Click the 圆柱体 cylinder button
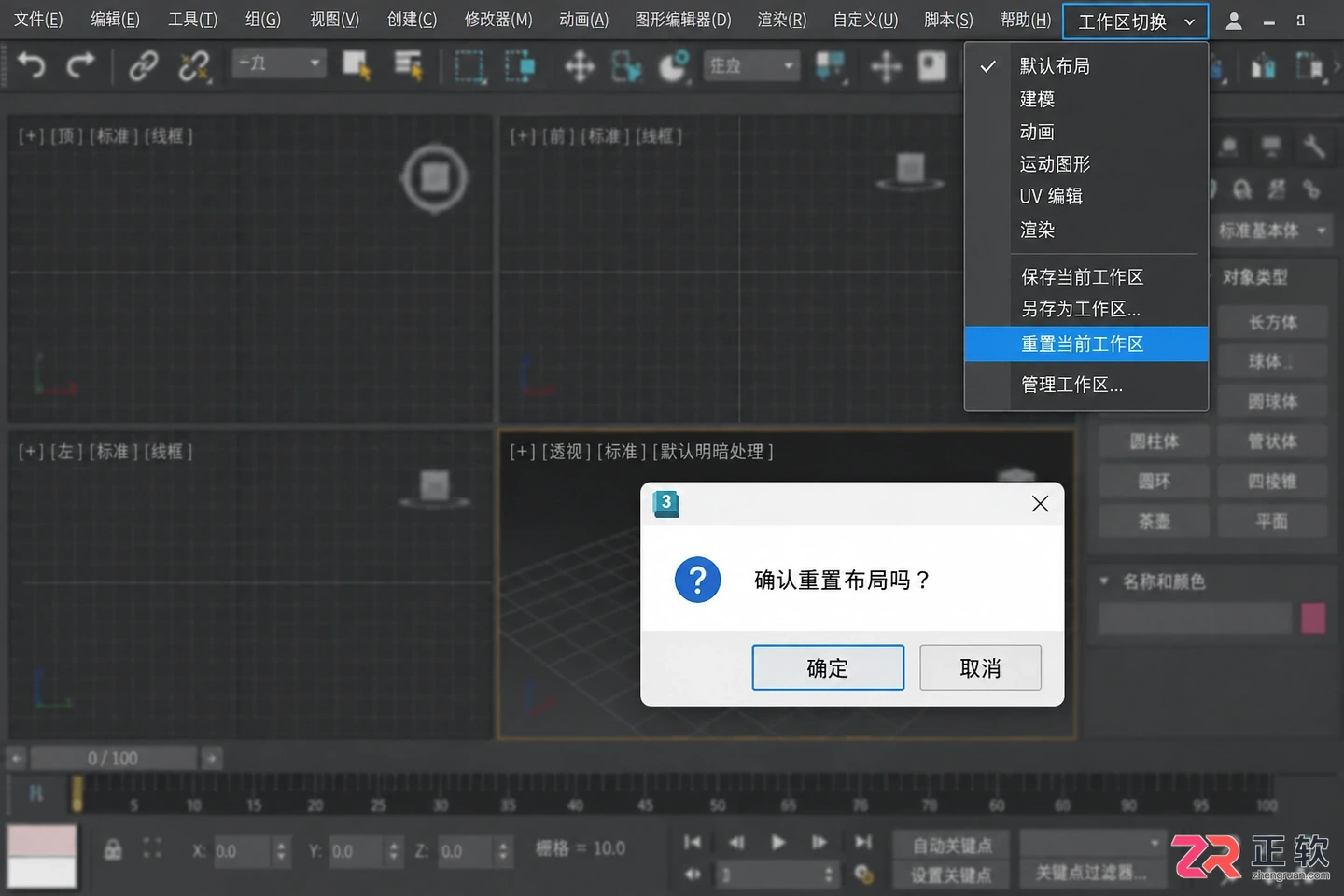Viewport: 1344px width, 896px height. pos(1155,441)
